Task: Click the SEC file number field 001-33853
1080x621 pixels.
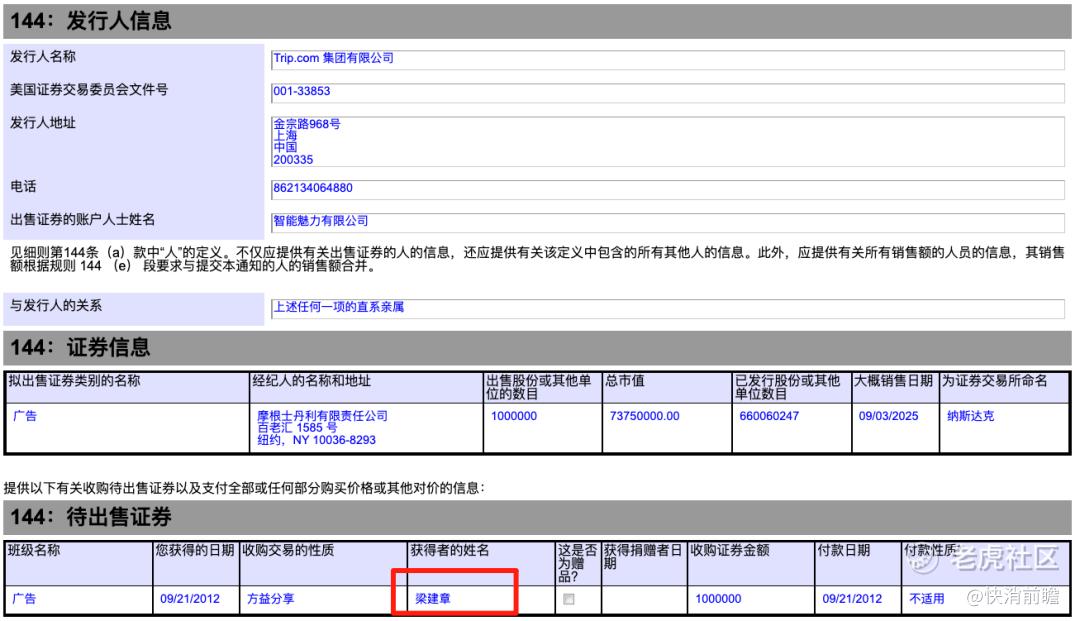Action: (667, 92)
